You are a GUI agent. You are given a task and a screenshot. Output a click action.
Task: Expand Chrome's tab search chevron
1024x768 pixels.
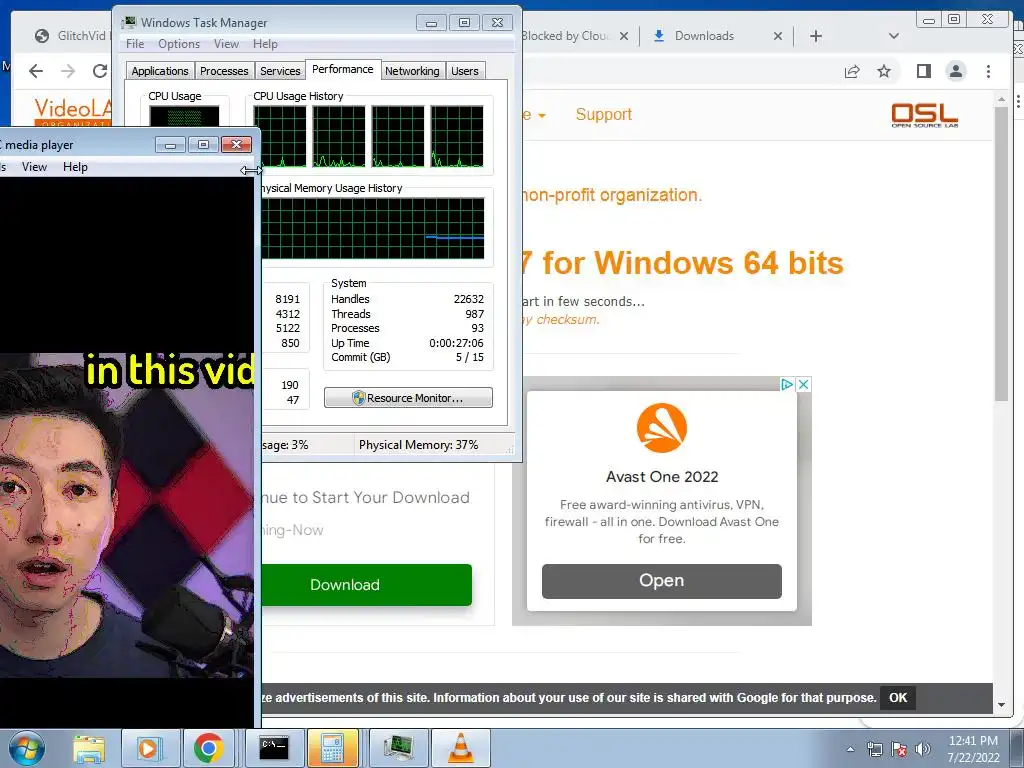tap(894, 36)
